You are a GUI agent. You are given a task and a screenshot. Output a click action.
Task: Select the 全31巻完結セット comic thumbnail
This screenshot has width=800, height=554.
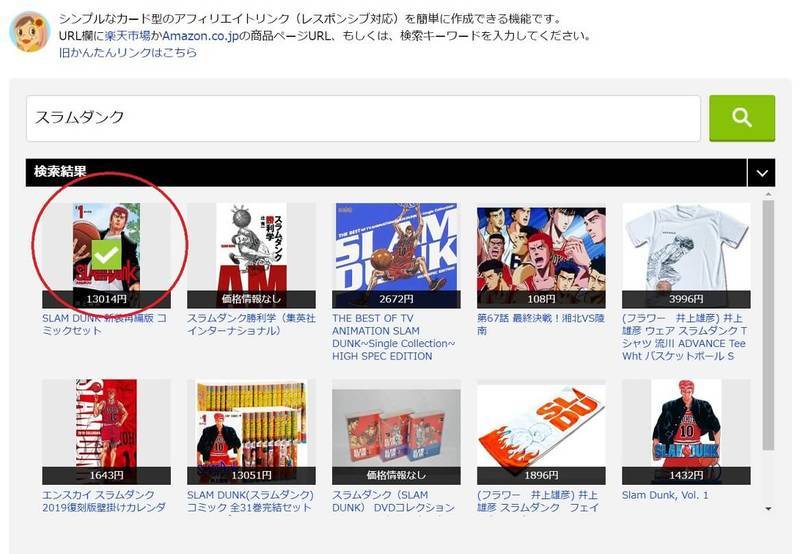(x=251, y=432)
